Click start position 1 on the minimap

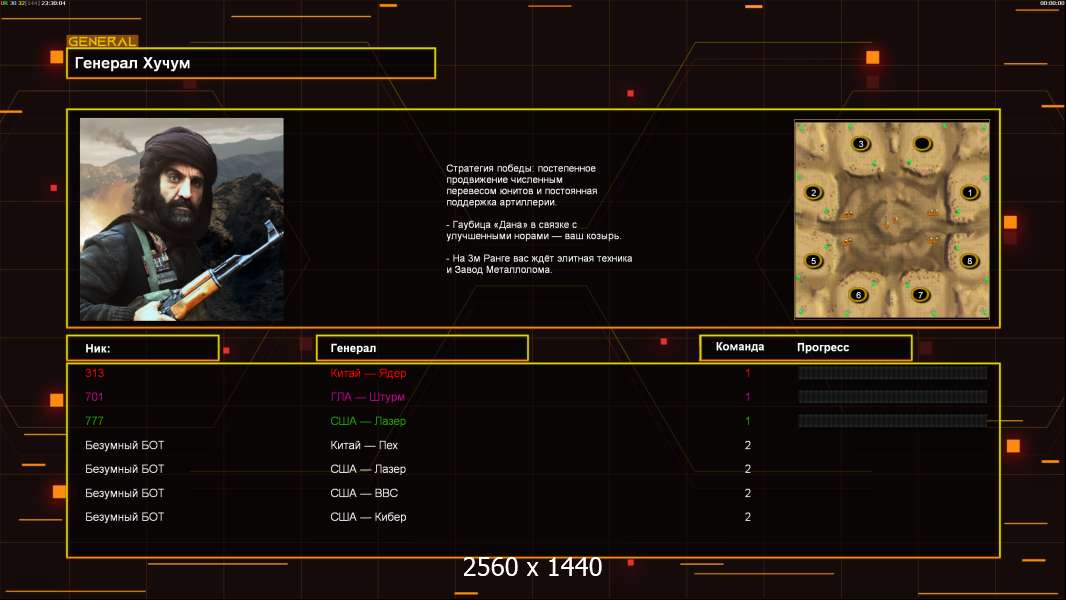(968, 192)
